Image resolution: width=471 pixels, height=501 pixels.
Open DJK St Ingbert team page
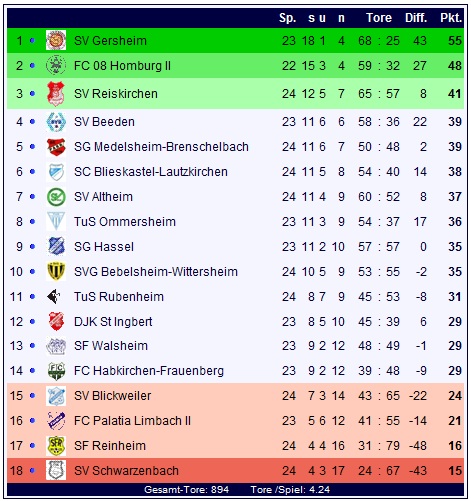point(113,322)
